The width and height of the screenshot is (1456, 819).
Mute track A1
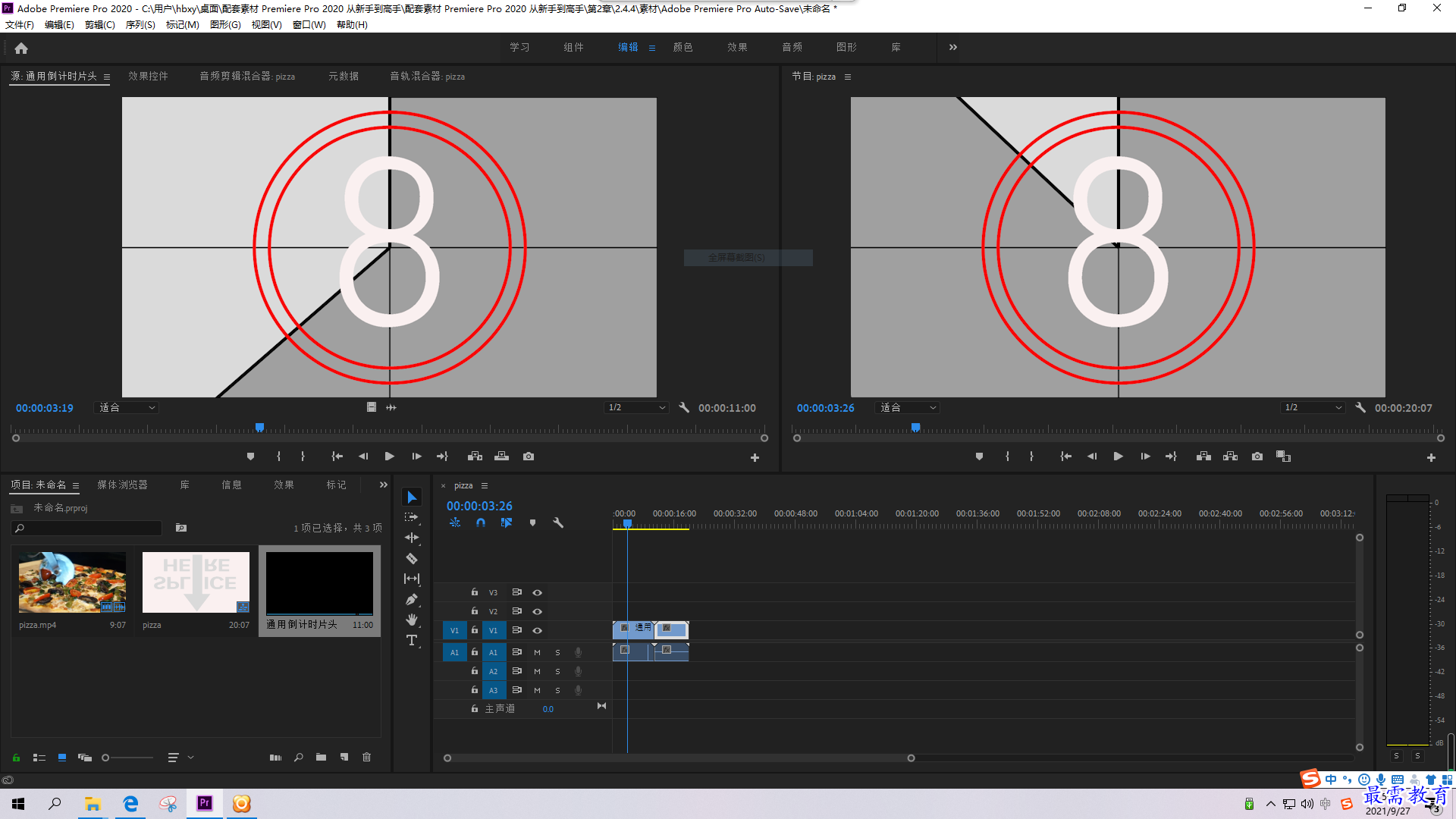538,652
